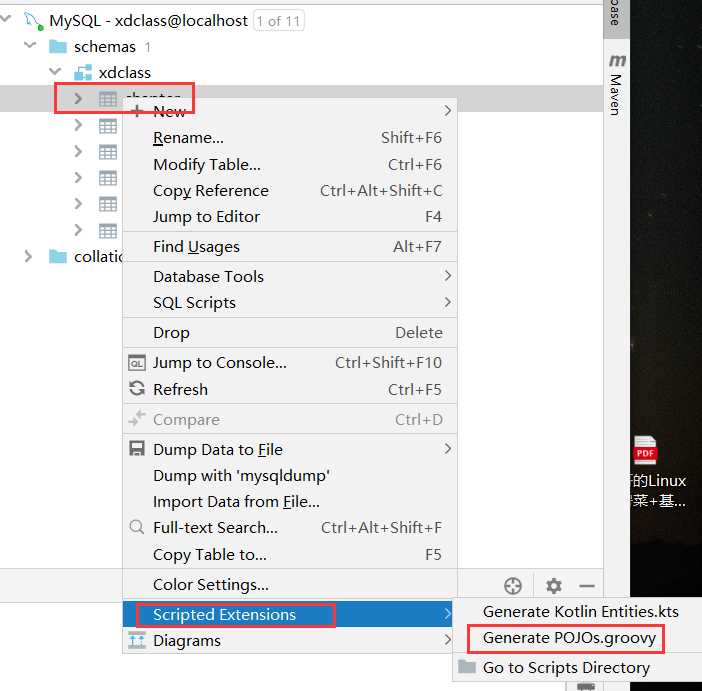Image resolution: width=702 pixels, height=691 pixels.
Task: Click the Diagrams icon in the menu
Action: [x=137, y=640]
